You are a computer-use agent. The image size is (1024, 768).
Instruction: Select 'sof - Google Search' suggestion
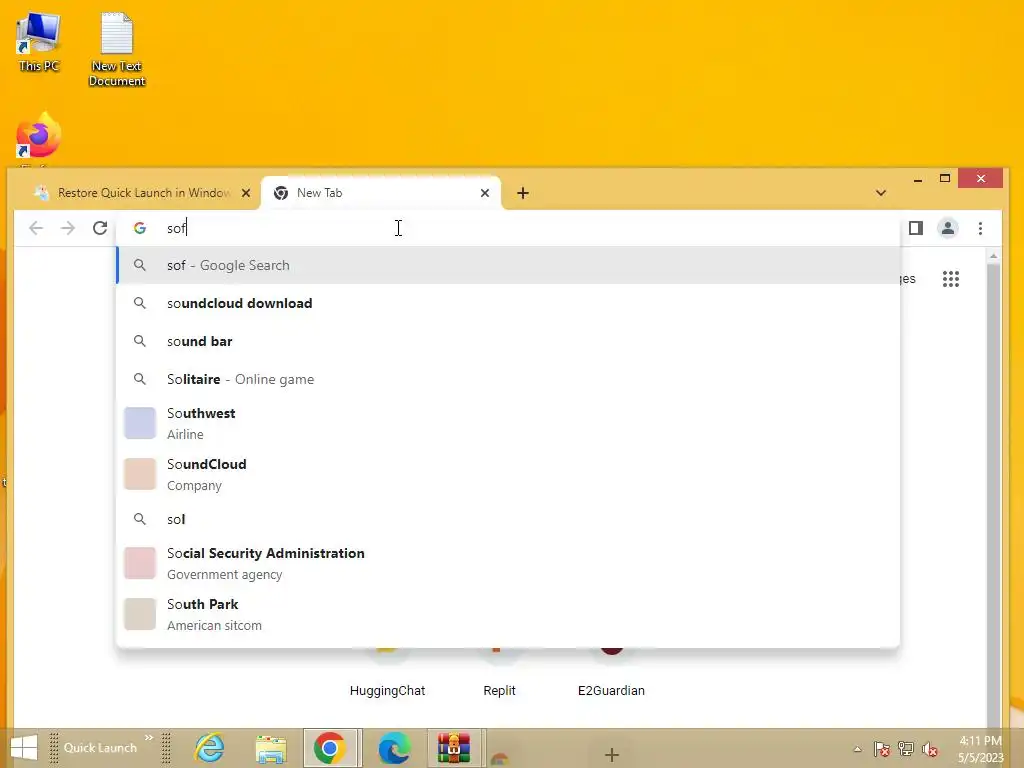(508, 265)
